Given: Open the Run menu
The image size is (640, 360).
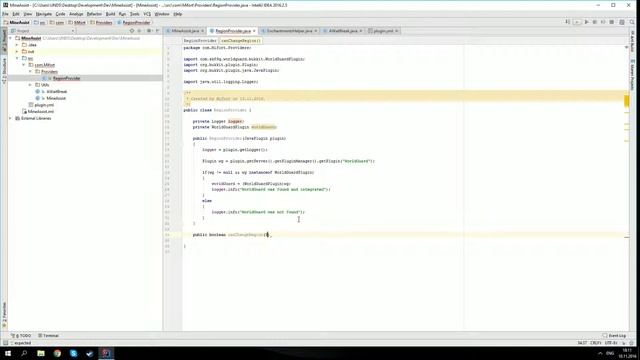Looking at the screenshot, I should pos(122,14).
